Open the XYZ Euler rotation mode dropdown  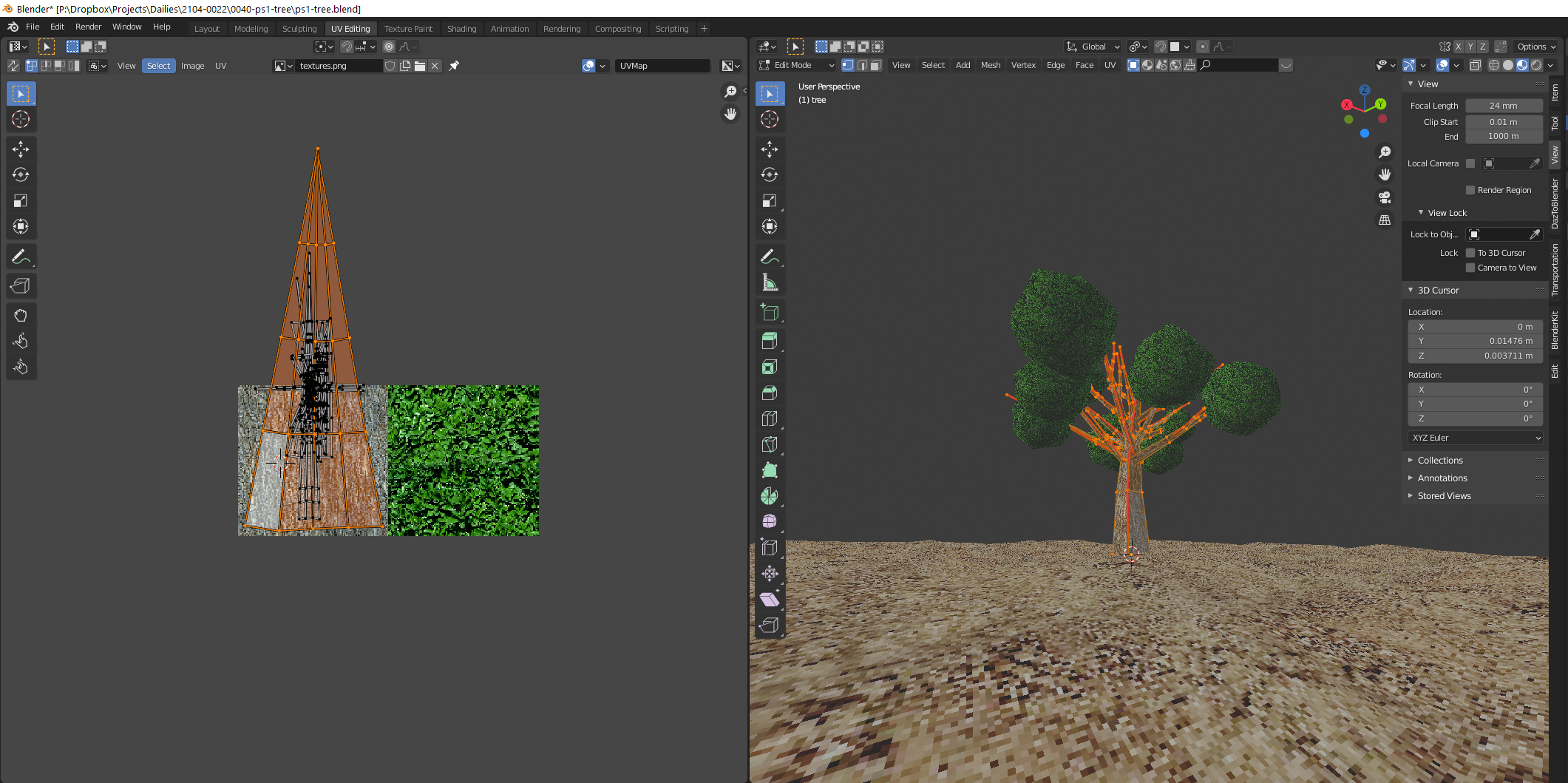pos(1475,438)
